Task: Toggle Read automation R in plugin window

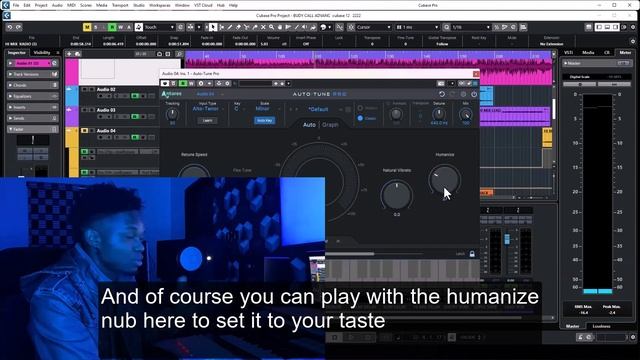Action: point(183,83)
